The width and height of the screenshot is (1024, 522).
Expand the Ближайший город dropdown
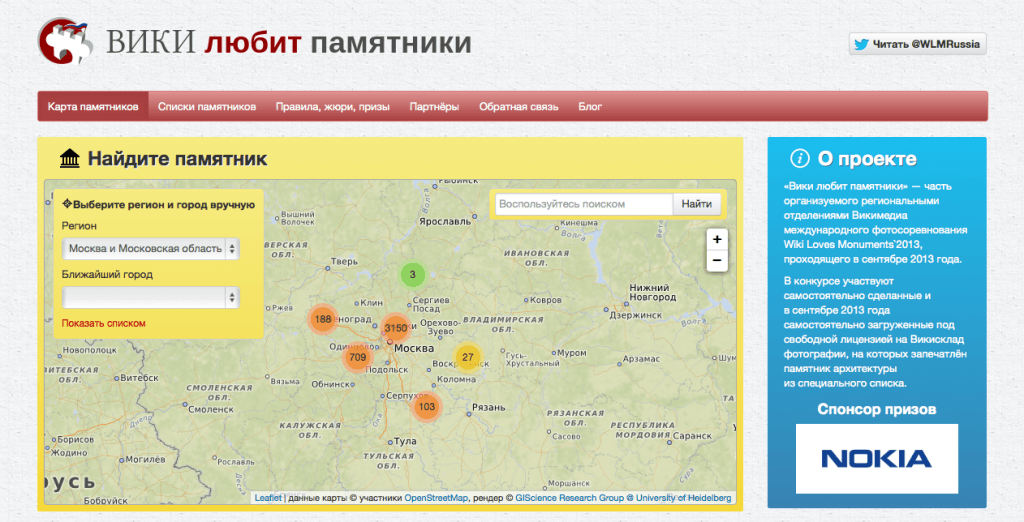pyautogui.click(x=150, y=297)
